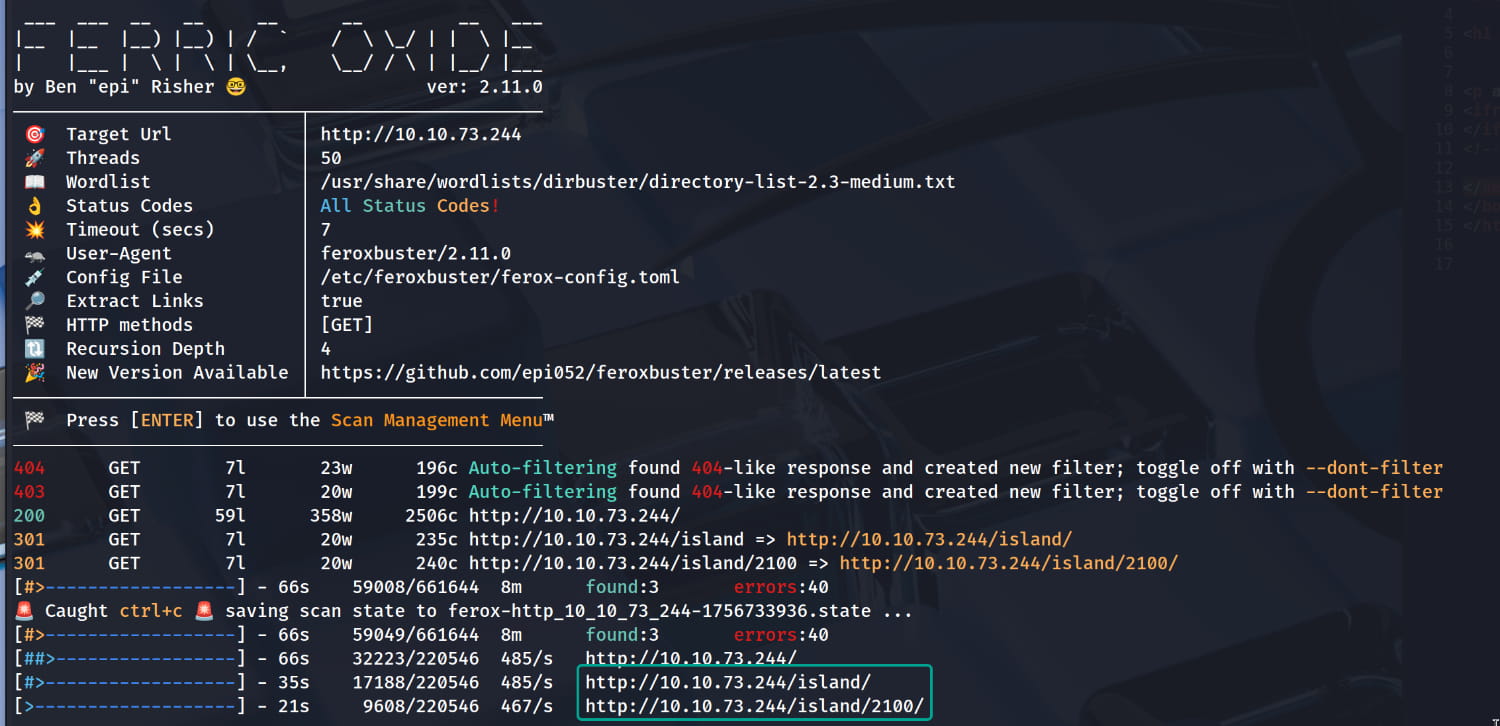Image resolution: width=1500 pixels, height=726 pixels.
Task: Click the magnifier icon next to Extract Links
Action: pyautogui.click(x=34, y=301)
